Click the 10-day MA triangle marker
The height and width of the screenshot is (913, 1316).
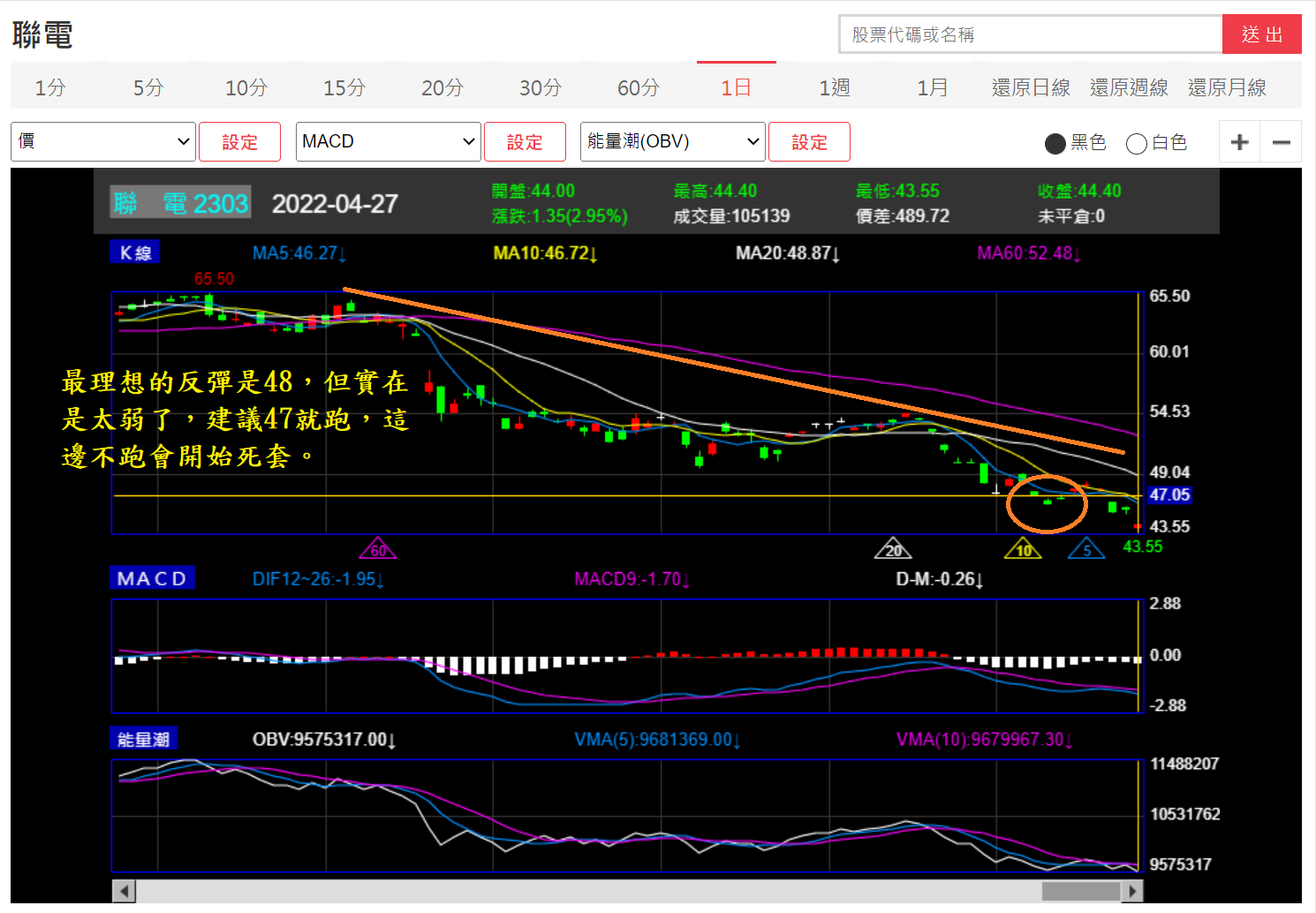click(1024, 549)
